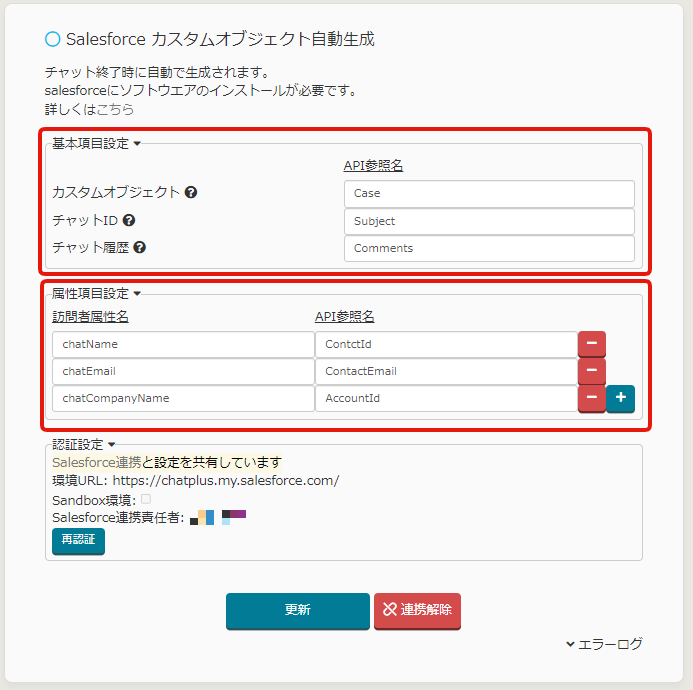This screenshot has width=693, height=690.
Task: Collapse the 属性項目設定 section
Action: 96,293
